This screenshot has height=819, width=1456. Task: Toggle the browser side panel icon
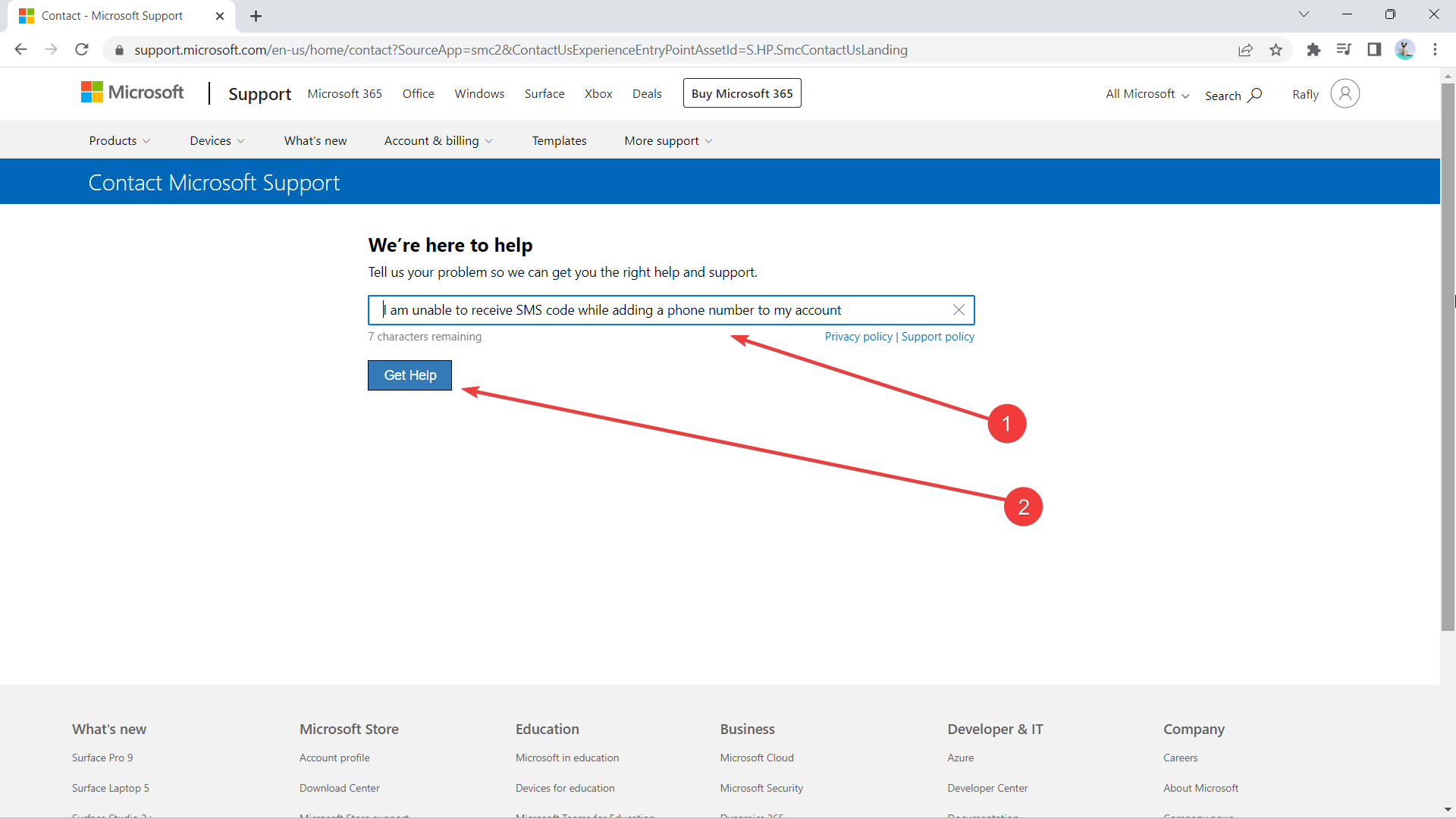click(x=1374, y=50)
